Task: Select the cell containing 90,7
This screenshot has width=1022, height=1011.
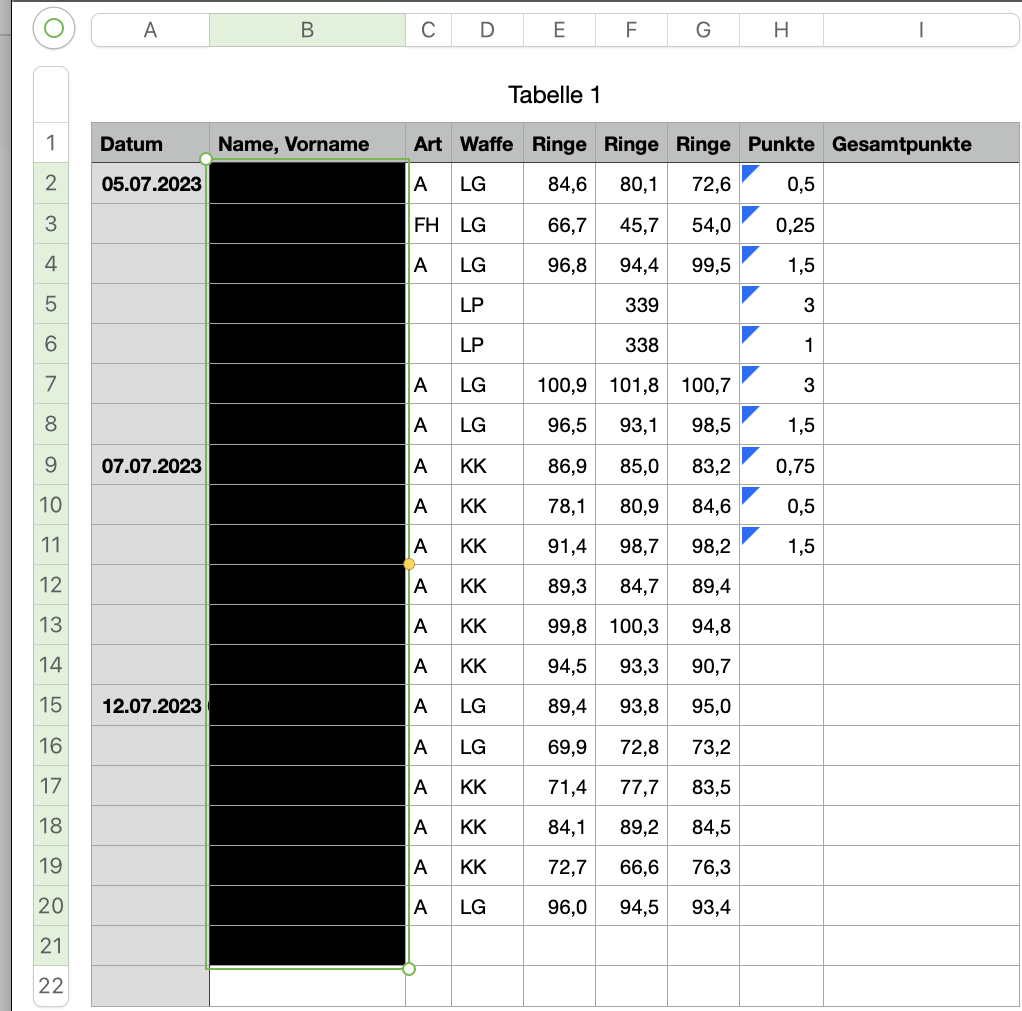Action: 703,666
